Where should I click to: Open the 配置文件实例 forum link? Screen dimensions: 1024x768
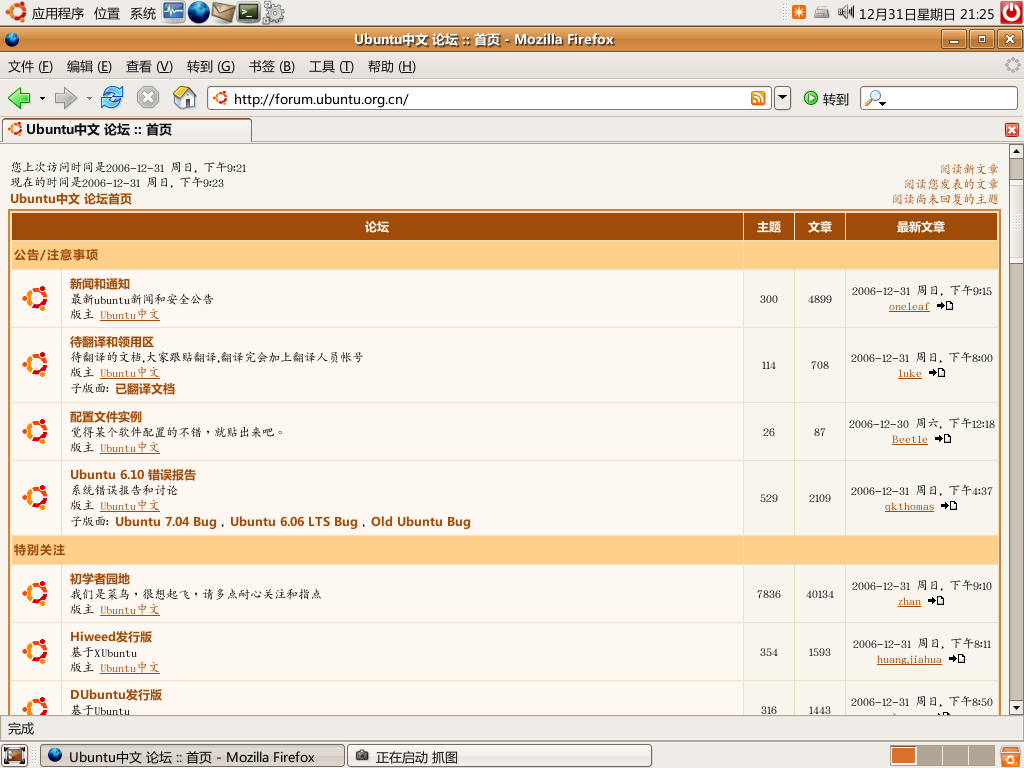[106, 417]
